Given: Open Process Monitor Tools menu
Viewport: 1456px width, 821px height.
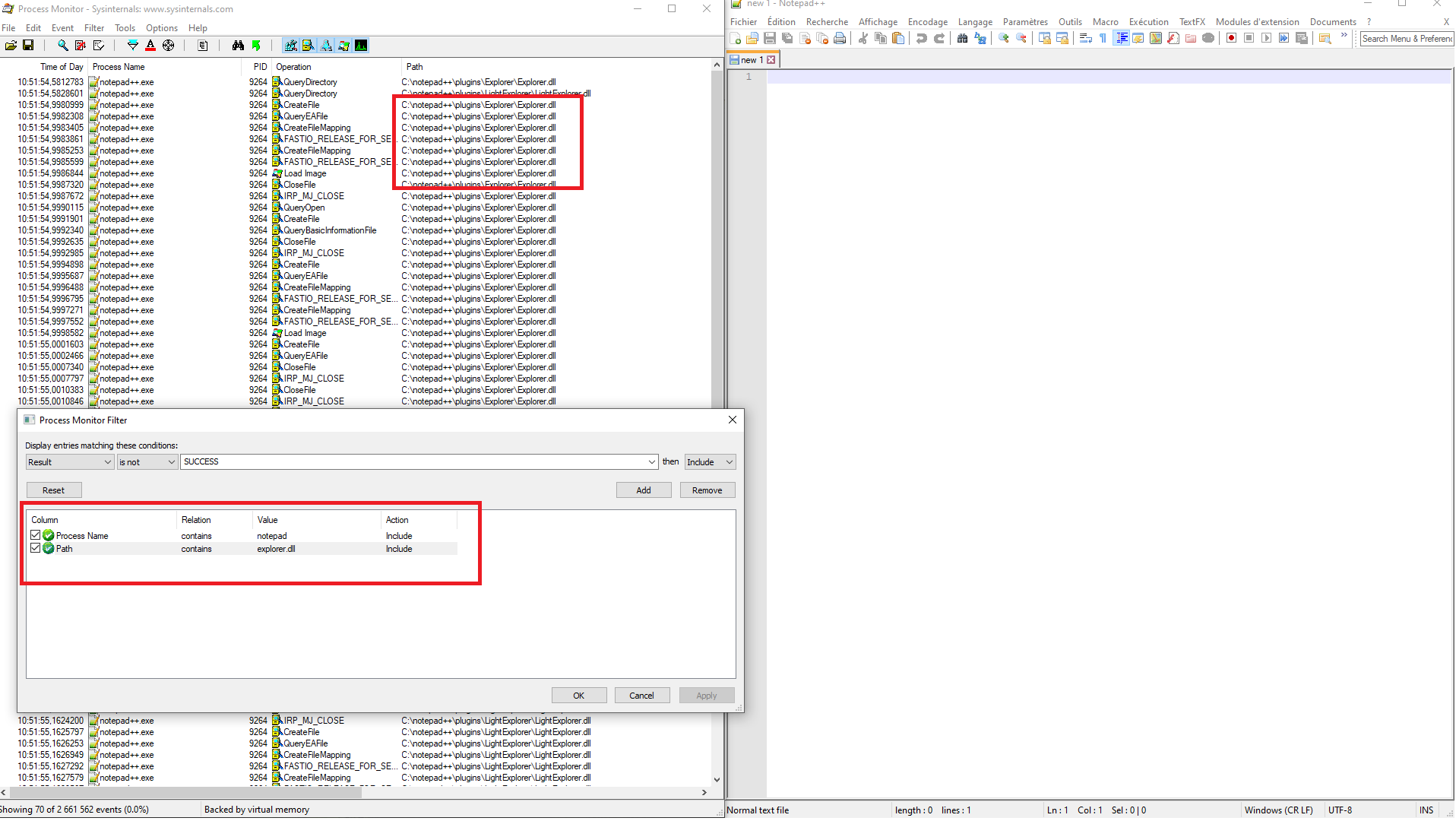Looking at the screenshot, I should point(125,28).
